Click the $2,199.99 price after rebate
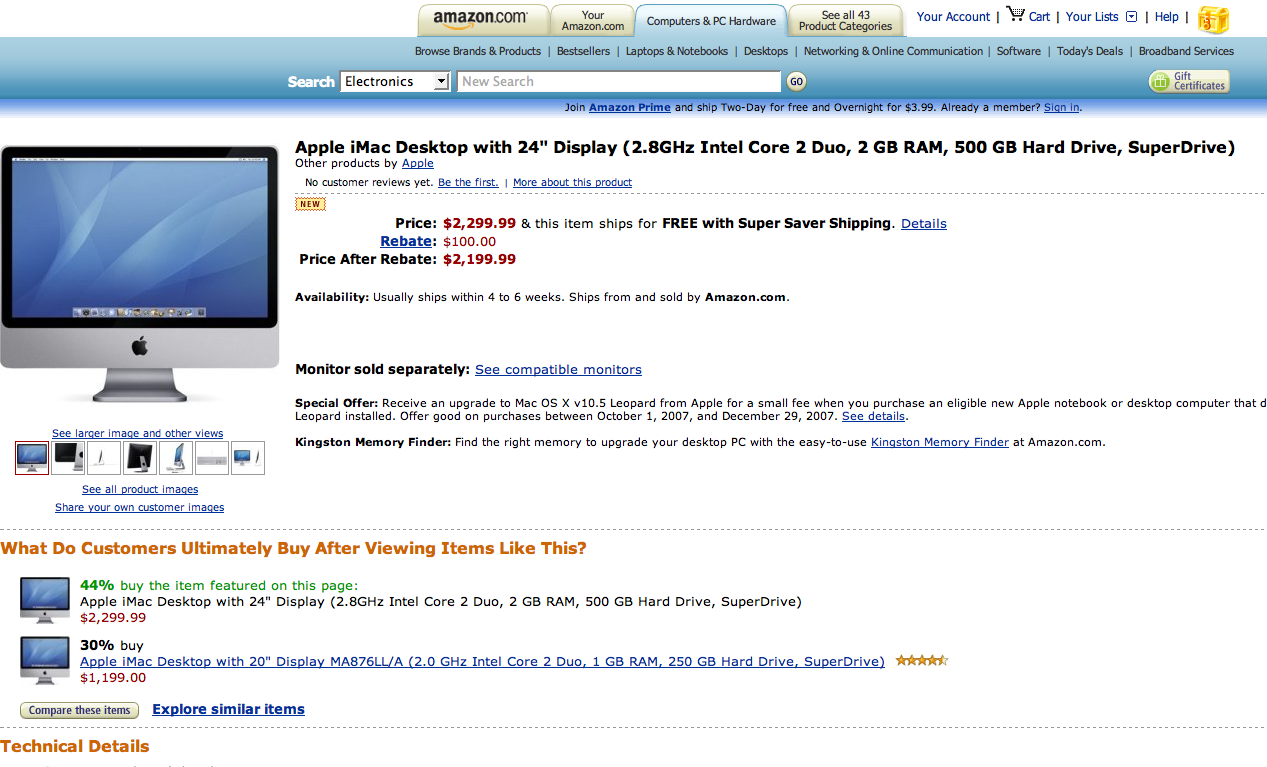1267x767 pixels. [480, 259]
